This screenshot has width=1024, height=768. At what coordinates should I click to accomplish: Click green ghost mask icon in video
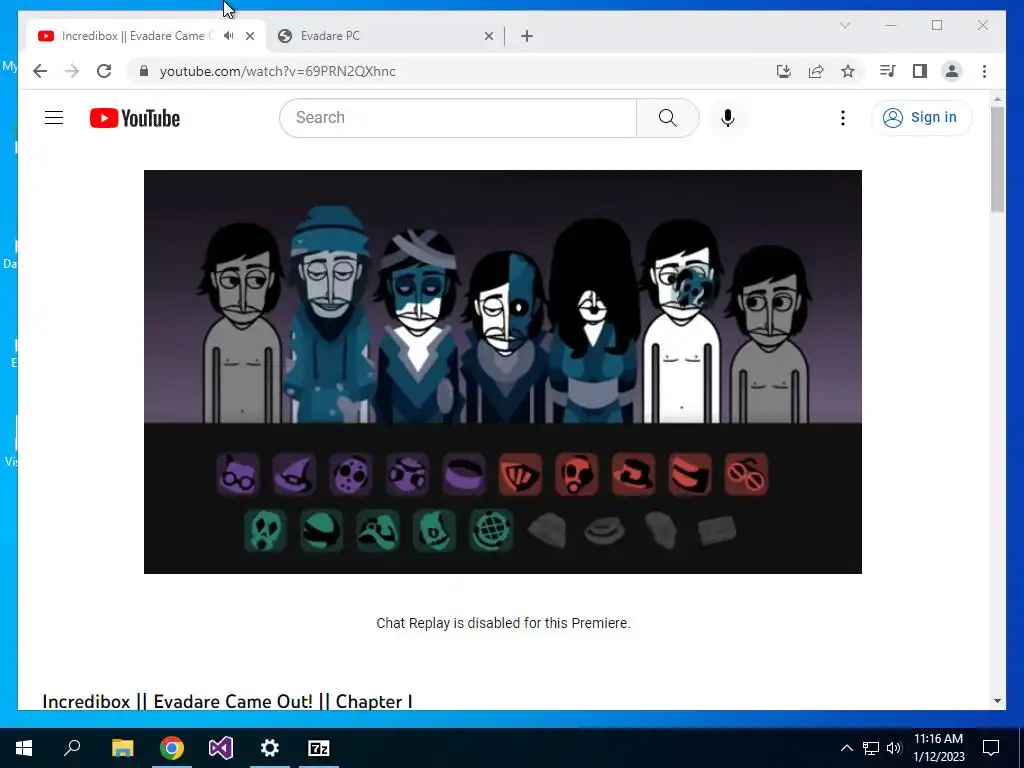coord(265,530)
